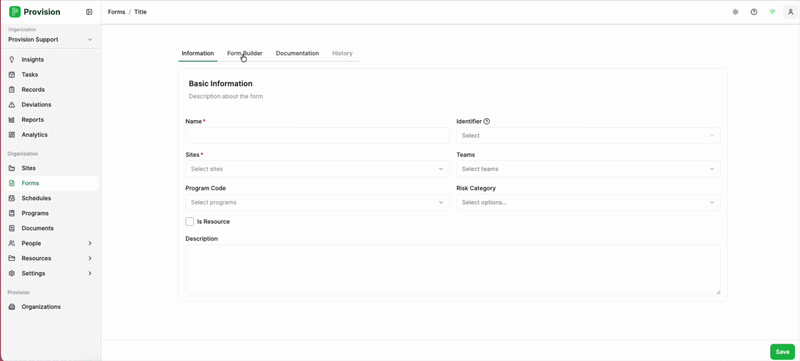Open the Risk Category dropdown
The height and width of the screenshot is (361, 800).
click(x=588, y=202)
